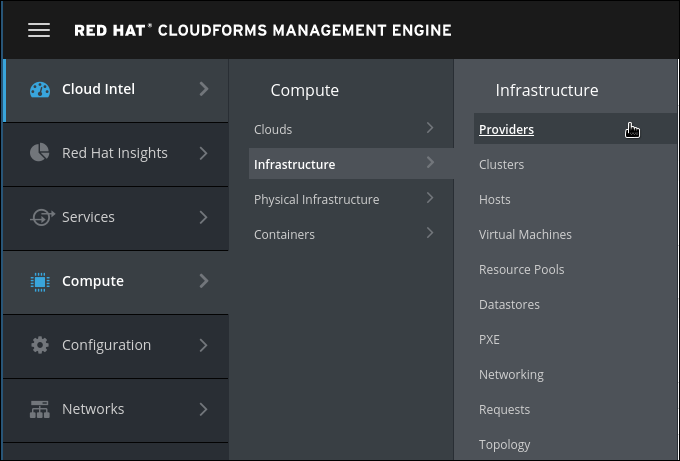Expand Configuration submenu chevron

204,345
